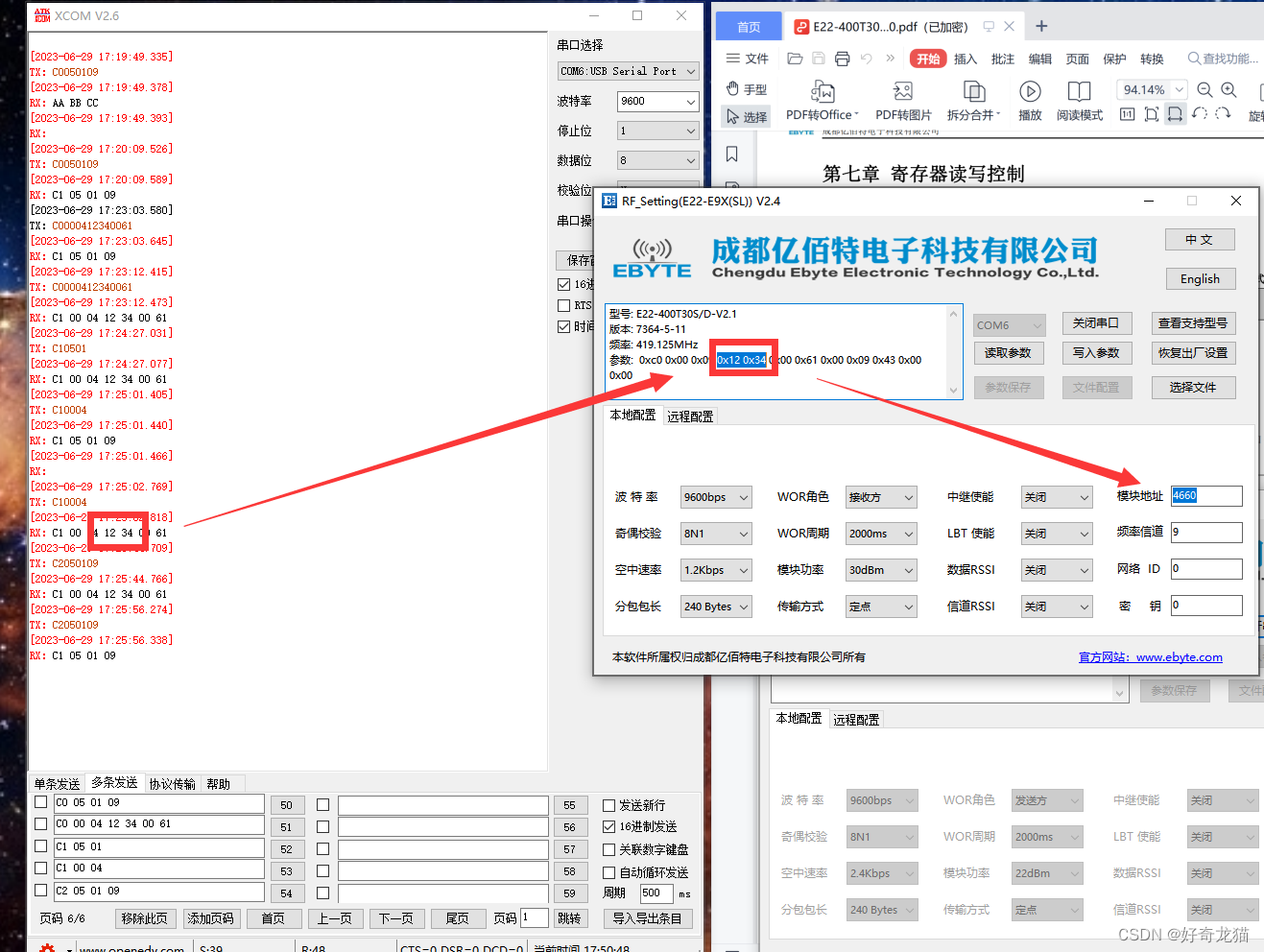Viewport: 1264px width, 952px height.
Task: Add a new tab in PDF reader
Action: 1041,27
